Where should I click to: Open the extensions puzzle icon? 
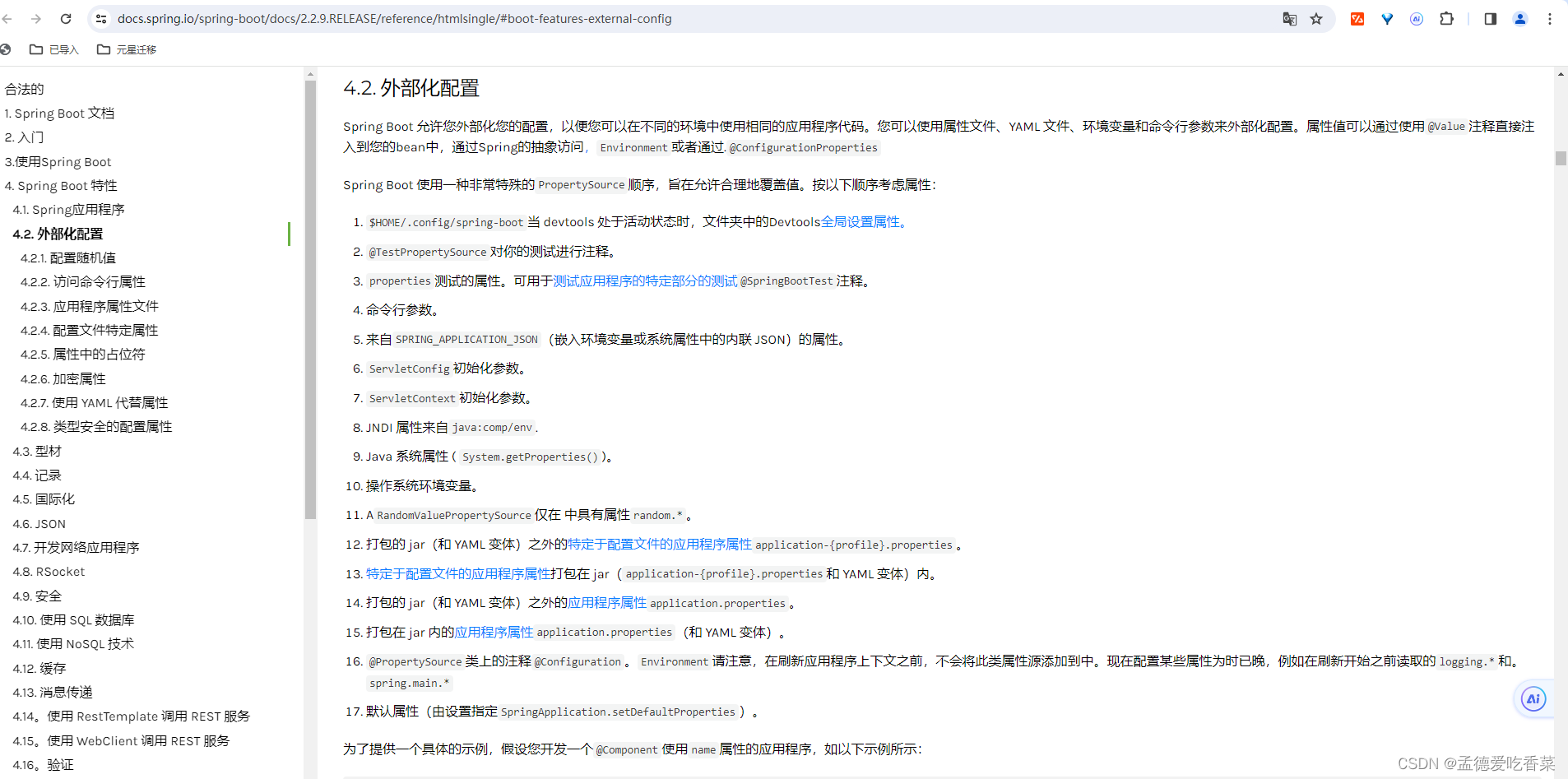tap(1446, 19)
